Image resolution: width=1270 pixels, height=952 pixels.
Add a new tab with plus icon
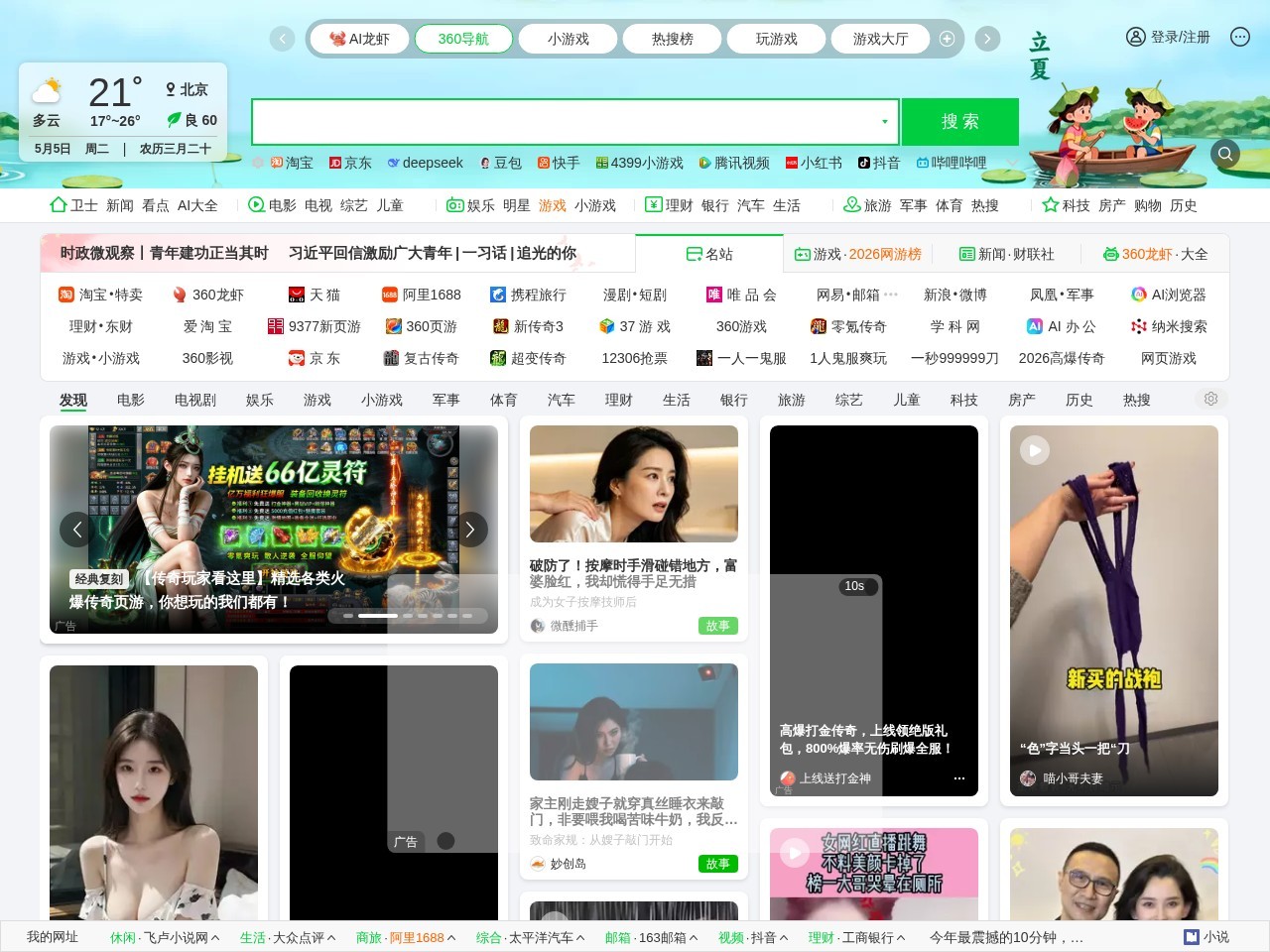[947, 39]
